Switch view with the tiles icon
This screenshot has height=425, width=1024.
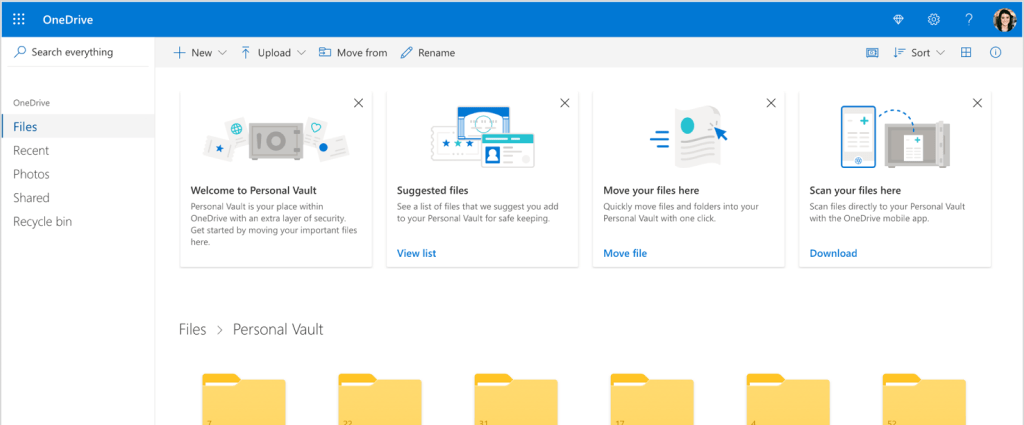click(x=966, y=53)
